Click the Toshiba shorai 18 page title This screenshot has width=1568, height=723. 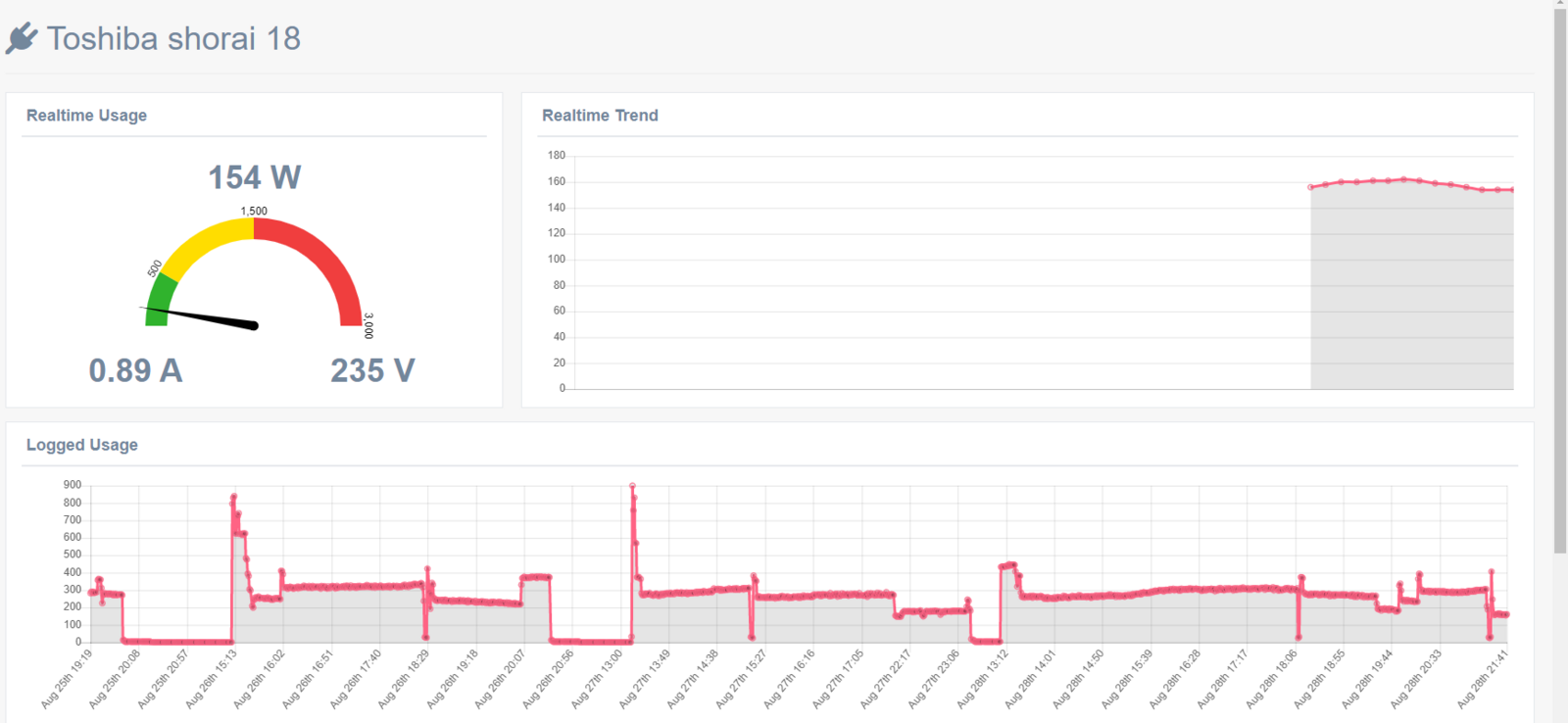tap(173, 38)
